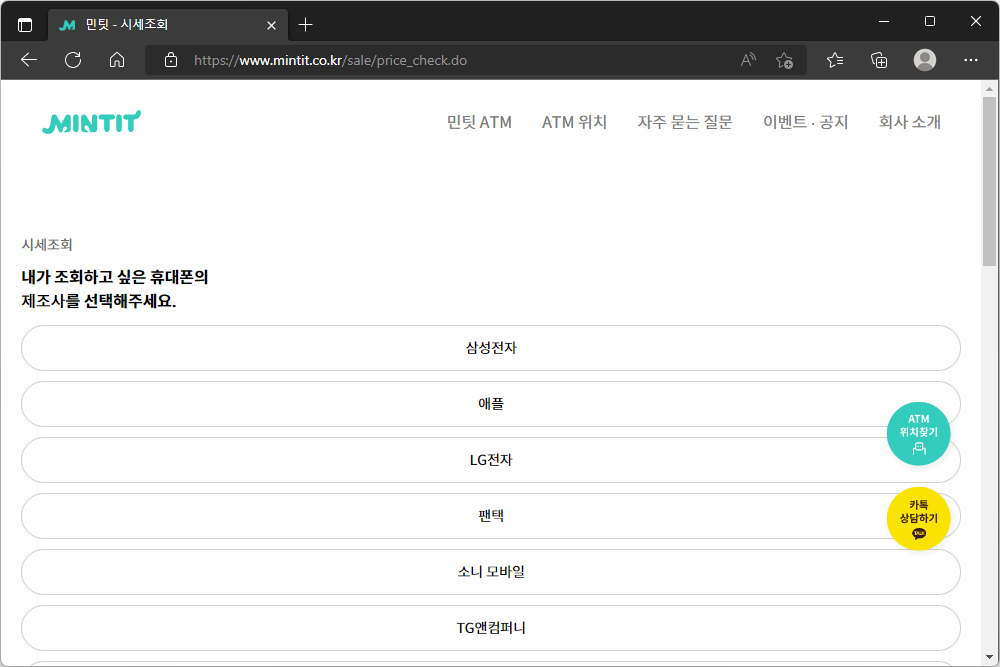Open the 회사 소개 menu
Viewport: 1000px width, 667px height.
909,122
